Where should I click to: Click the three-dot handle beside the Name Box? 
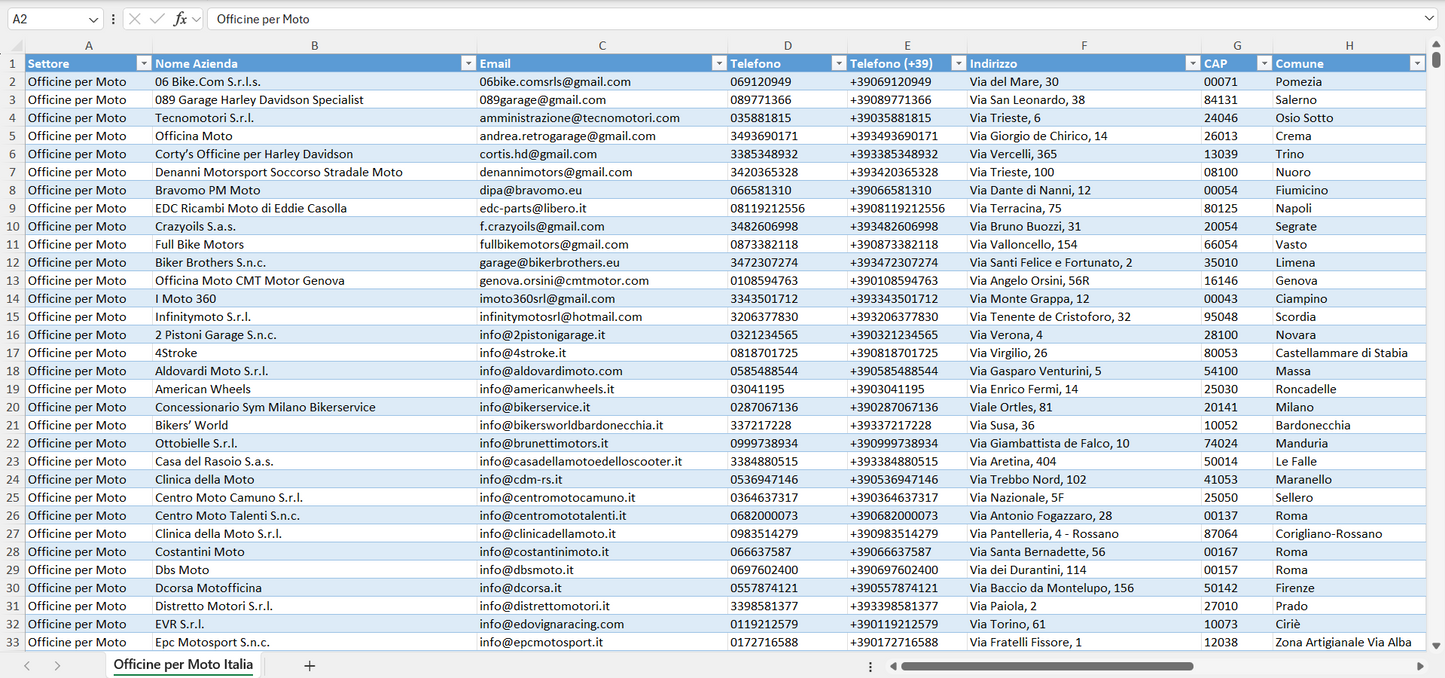pyautogui.click(x=113, y=19)
